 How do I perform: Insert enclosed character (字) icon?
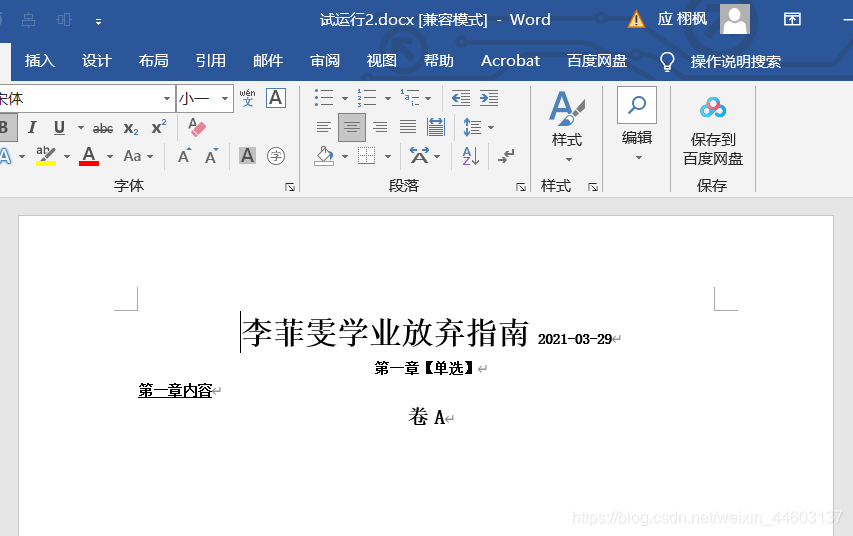click(276, 156)
